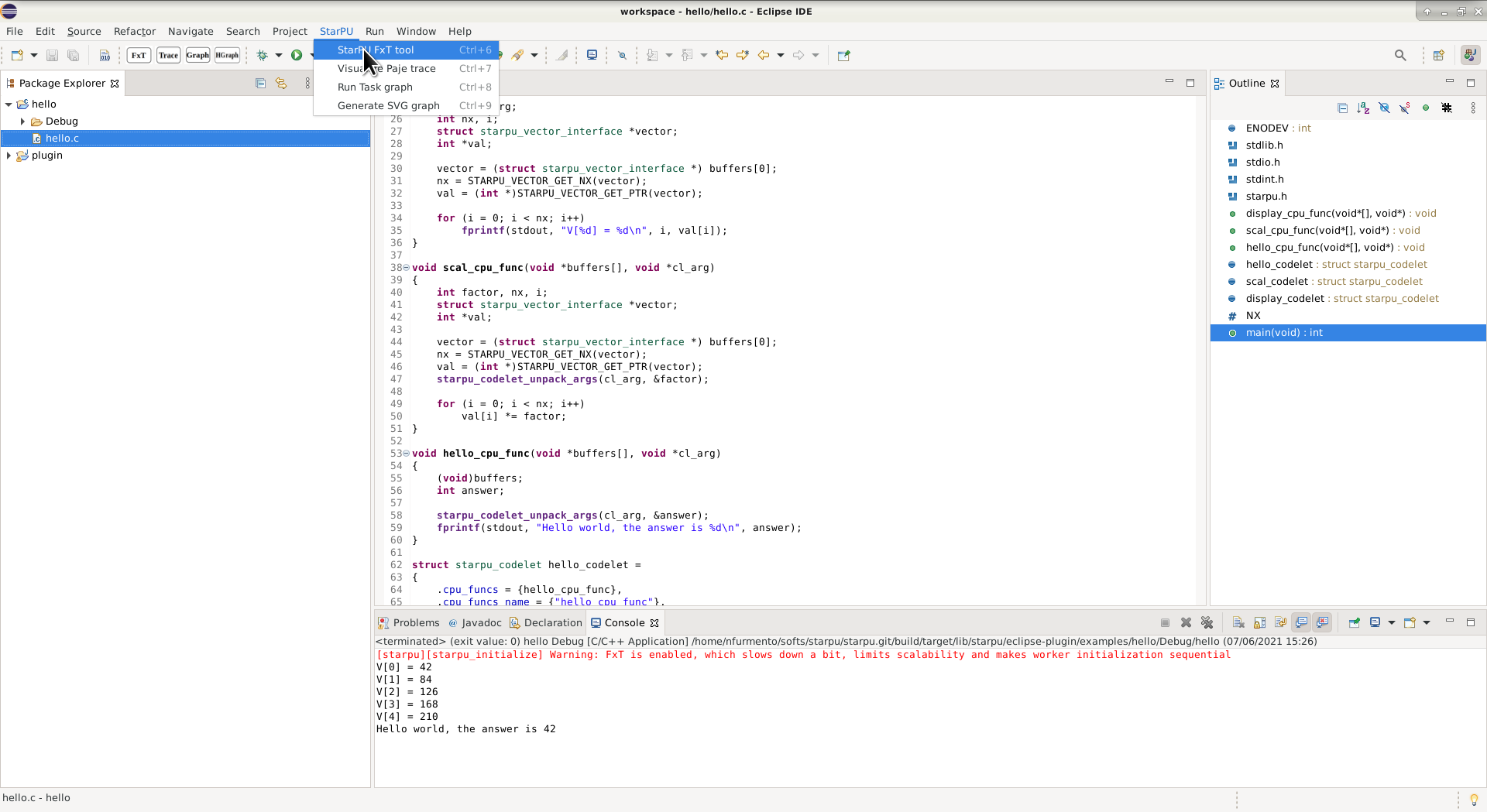The image size is (1487, 812).
Task: Open the Navigate menu
Action: (x=191, y=31)
